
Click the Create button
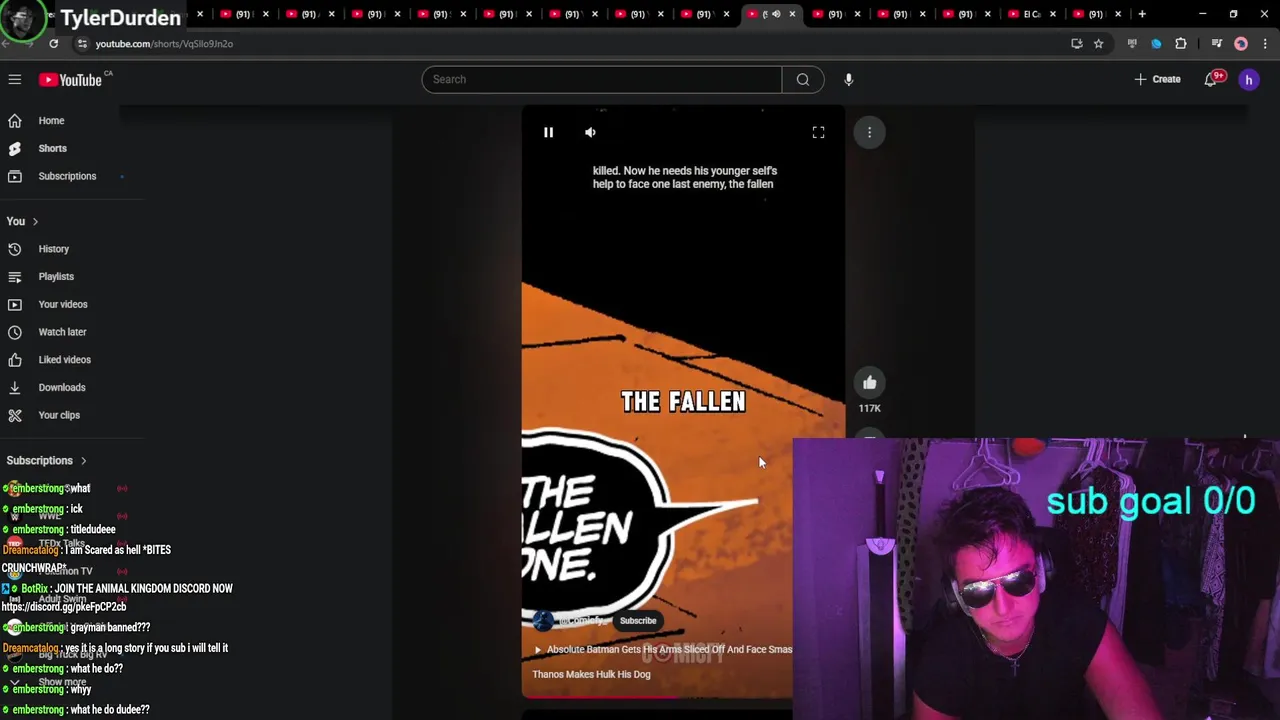pyautogui.click(x=1157, y=79)
